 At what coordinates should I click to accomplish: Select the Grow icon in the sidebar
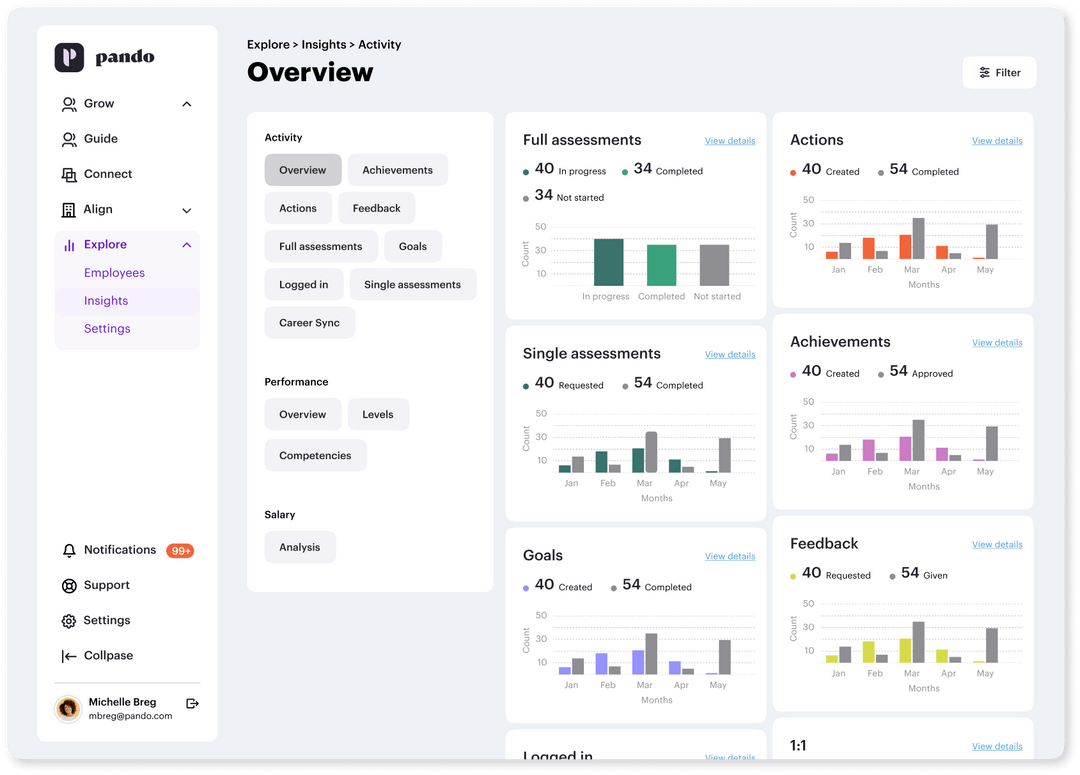tap(68, 103)
